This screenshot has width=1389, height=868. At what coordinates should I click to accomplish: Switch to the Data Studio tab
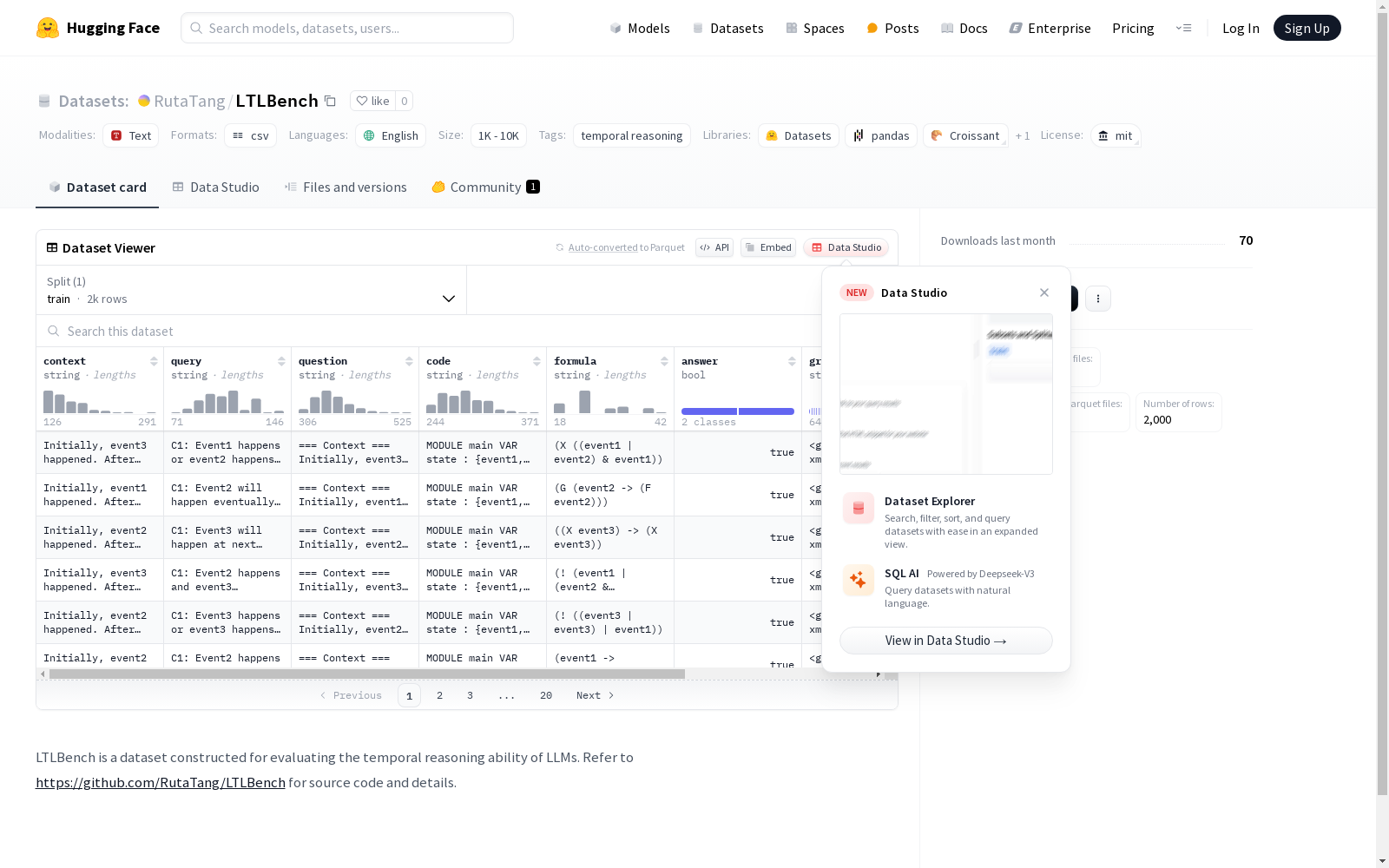215,187
